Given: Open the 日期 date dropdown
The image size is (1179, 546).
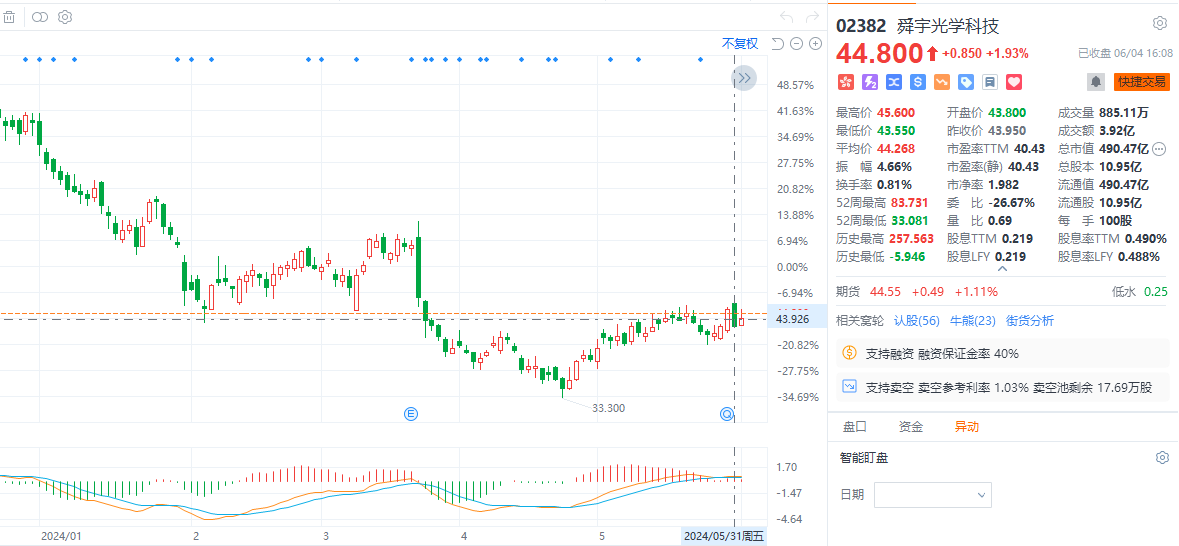Looking at the screenshot, I should click(x=932, y=494).
